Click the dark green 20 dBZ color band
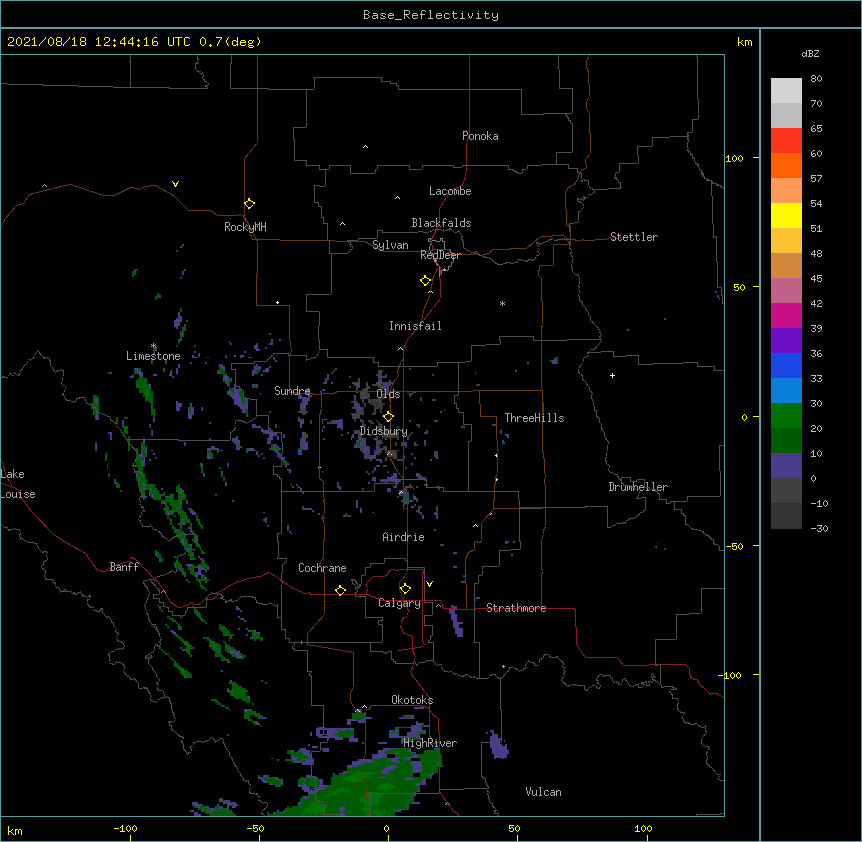 point(786,440)
